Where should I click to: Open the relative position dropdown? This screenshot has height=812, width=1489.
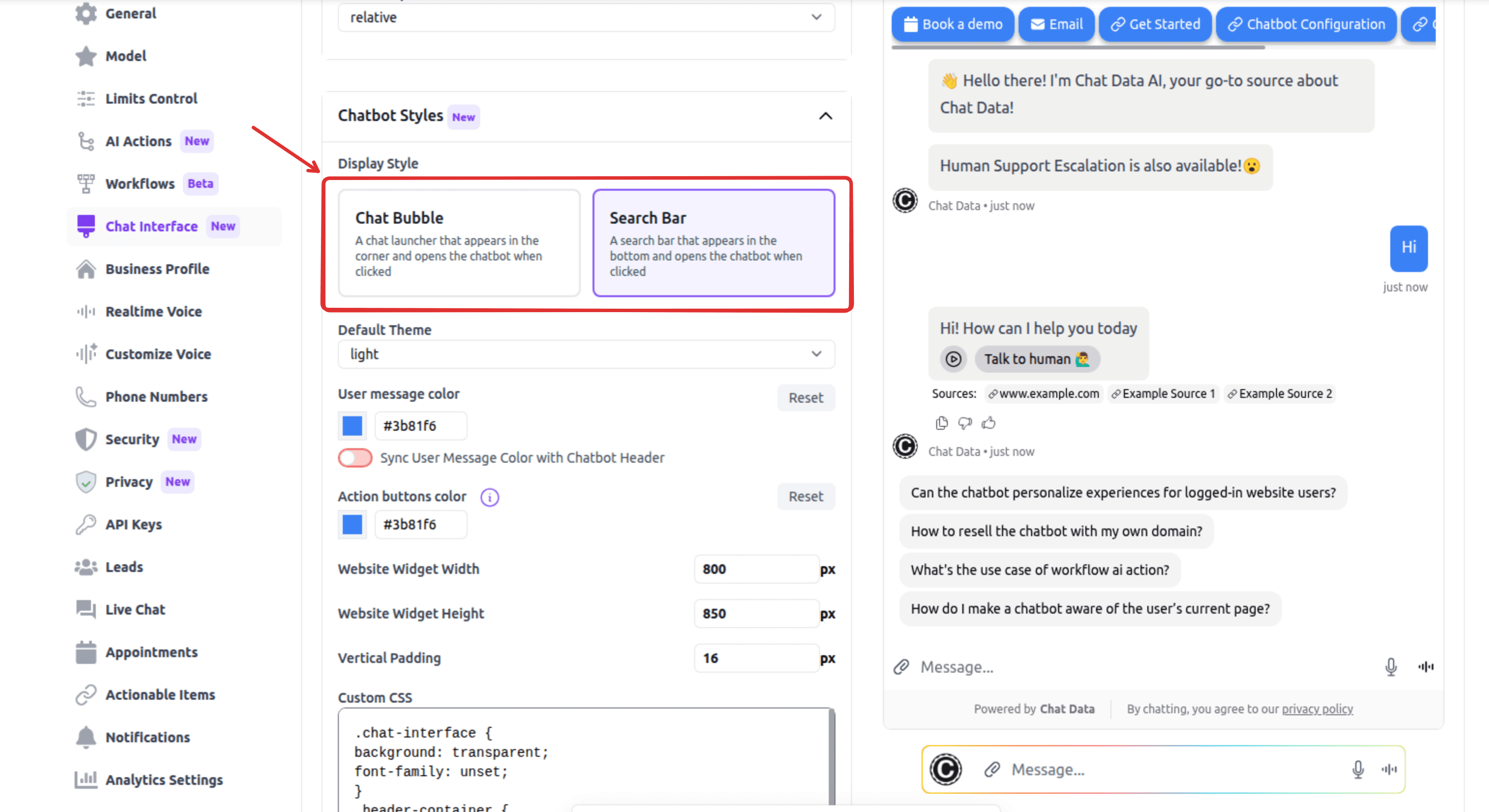(585, 17)
